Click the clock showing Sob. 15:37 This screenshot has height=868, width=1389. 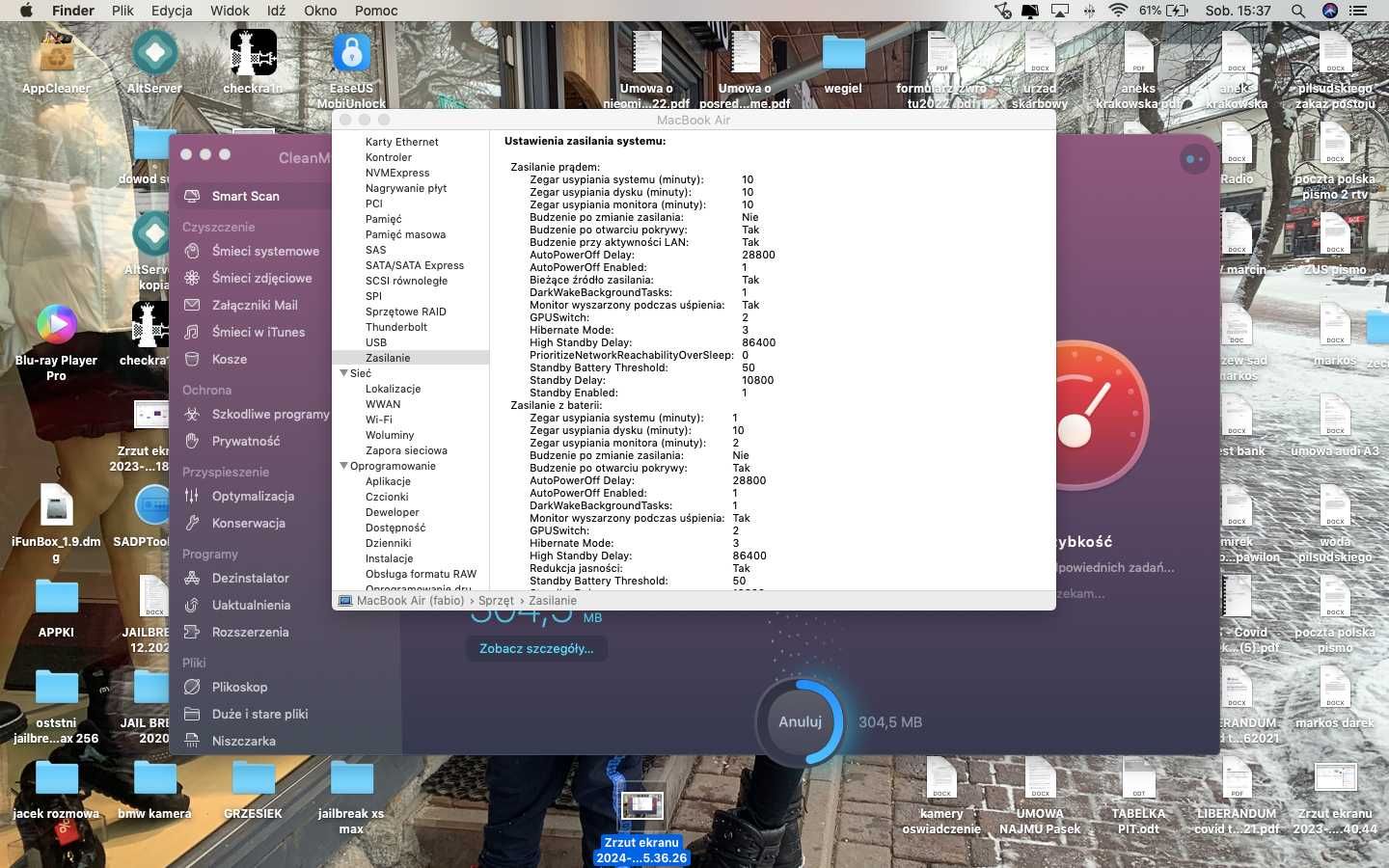coord(1238,11)
